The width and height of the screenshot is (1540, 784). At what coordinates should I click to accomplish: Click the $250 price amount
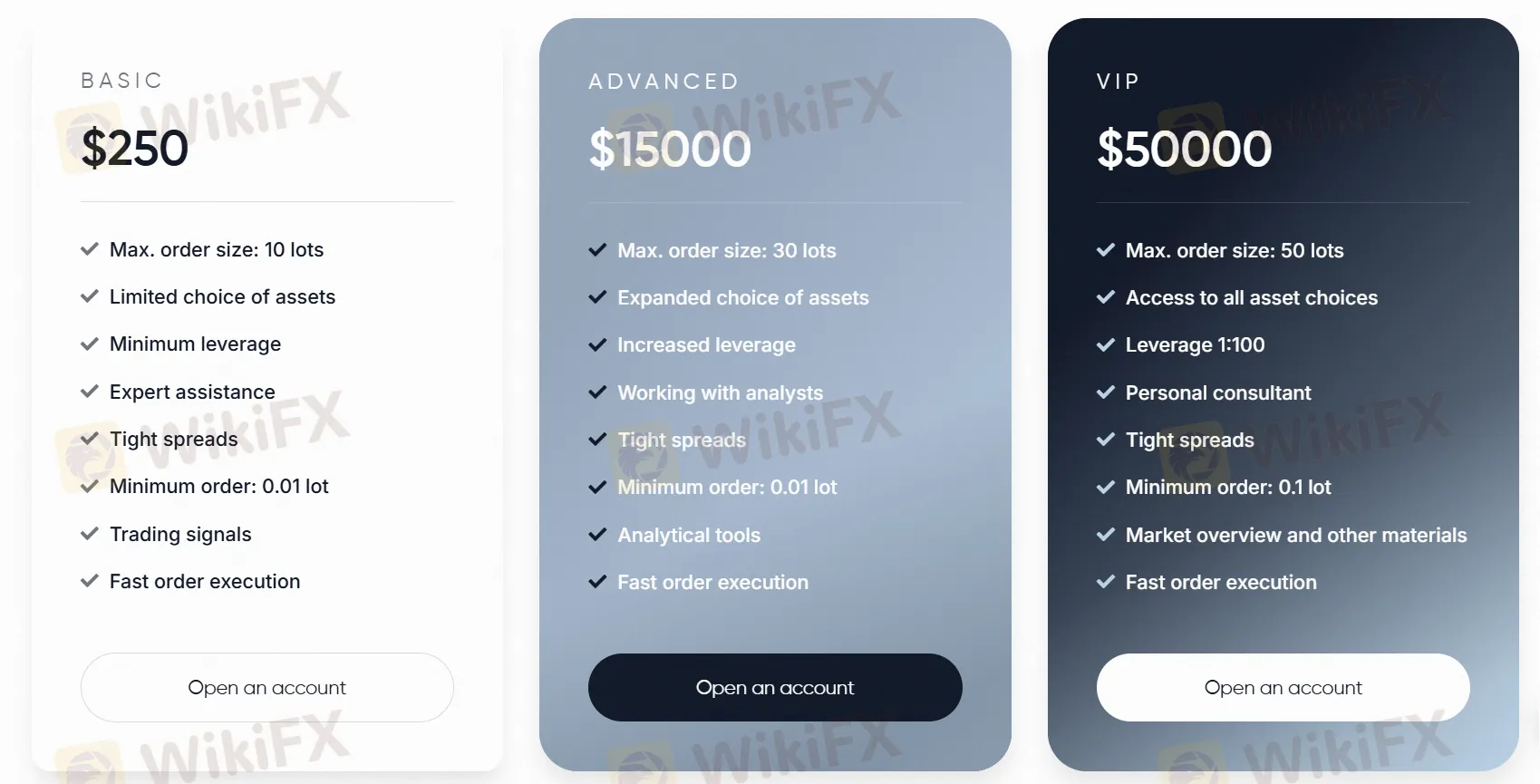(134, 148)
